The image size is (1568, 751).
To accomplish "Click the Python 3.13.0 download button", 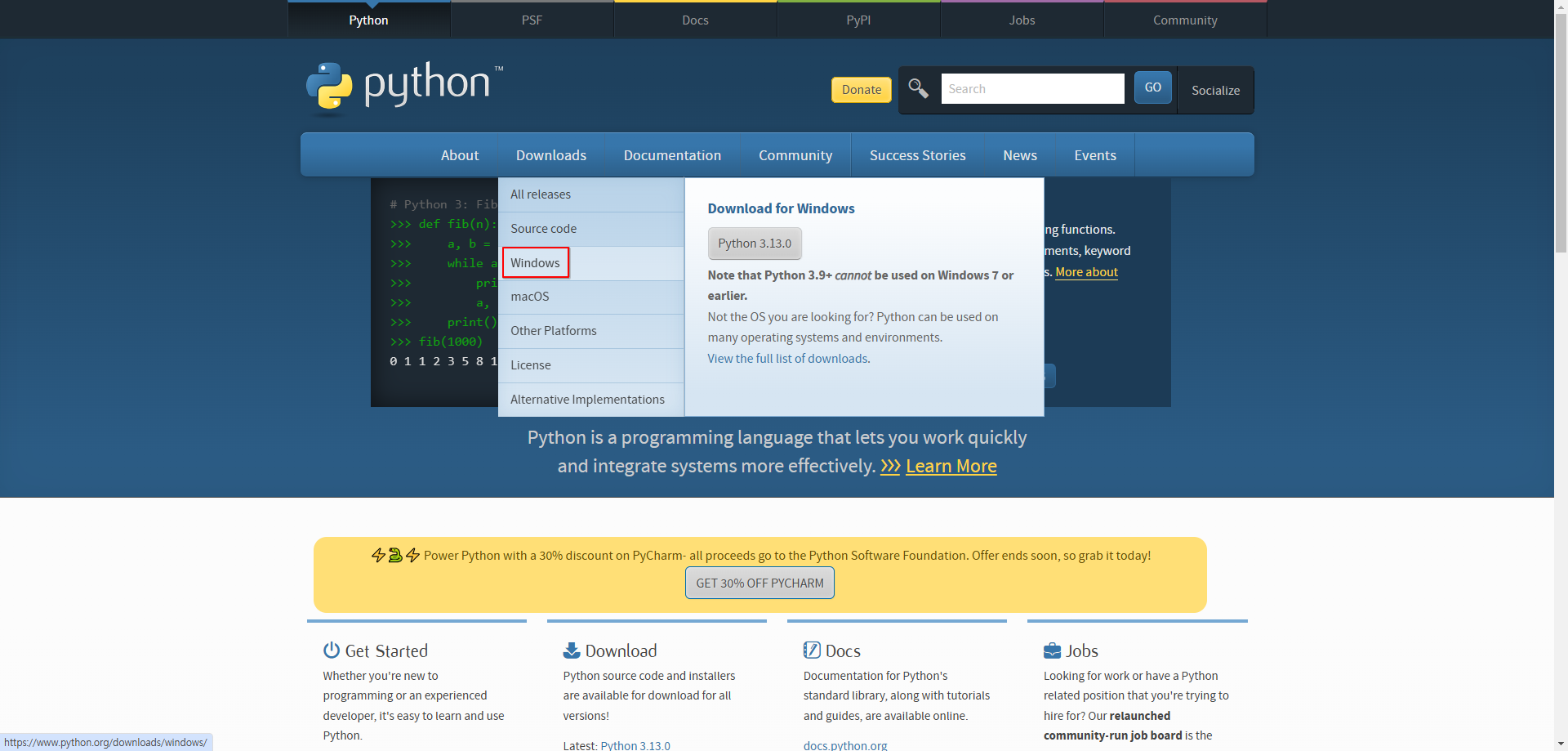I will (x=755, y=244).
